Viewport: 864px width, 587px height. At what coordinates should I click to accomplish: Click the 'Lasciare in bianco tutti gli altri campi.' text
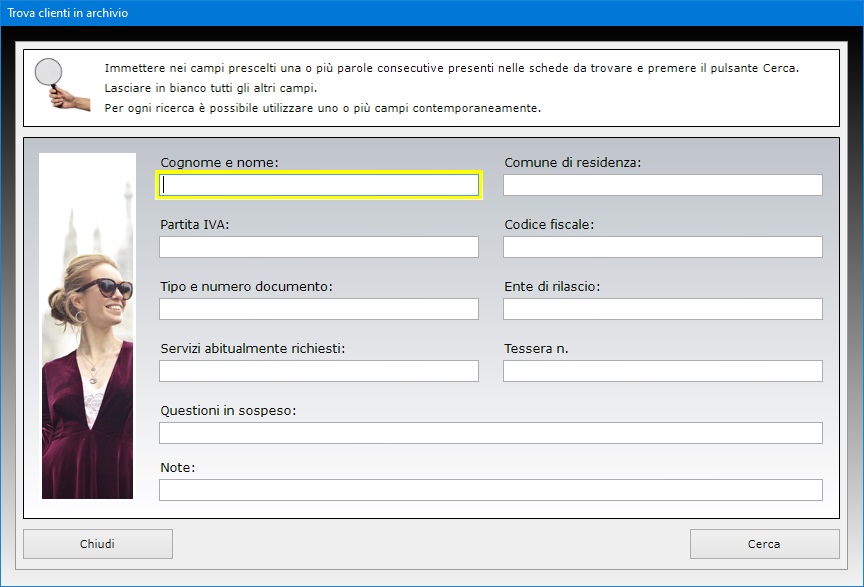(211, 88)
